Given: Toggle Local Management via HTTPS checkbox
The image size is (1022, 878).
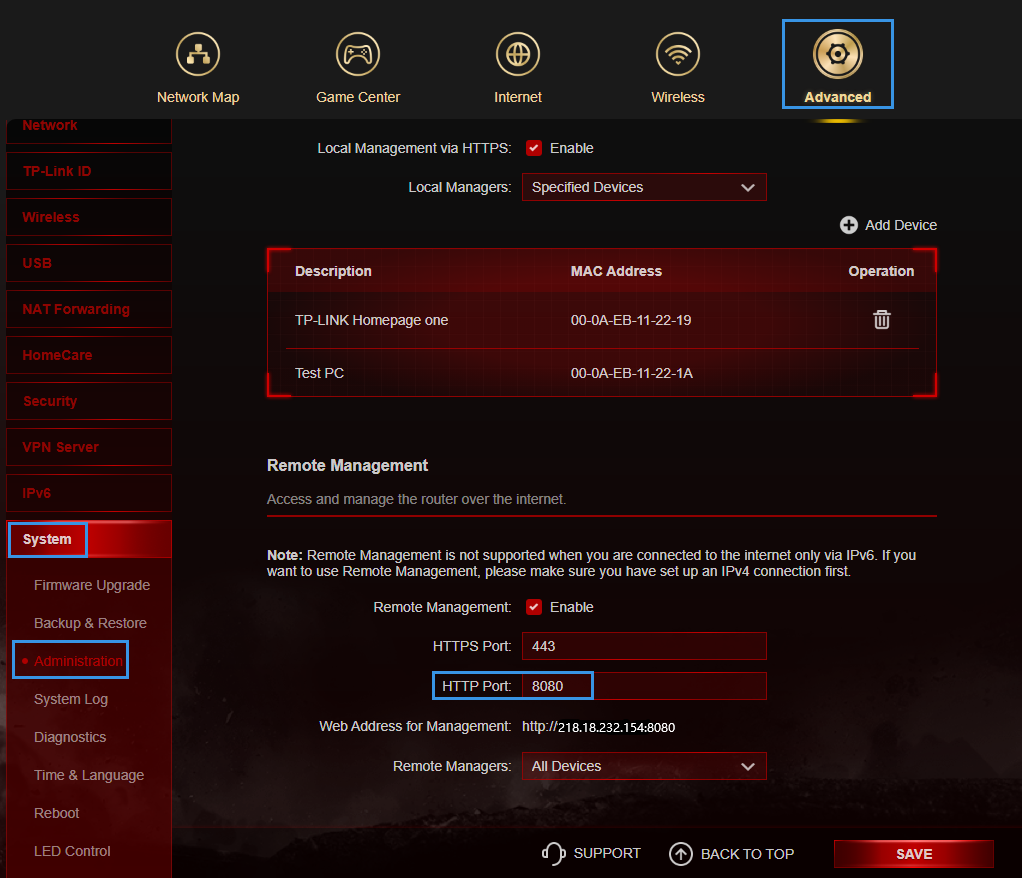Looking at the screenshot, I should point(534,148).
